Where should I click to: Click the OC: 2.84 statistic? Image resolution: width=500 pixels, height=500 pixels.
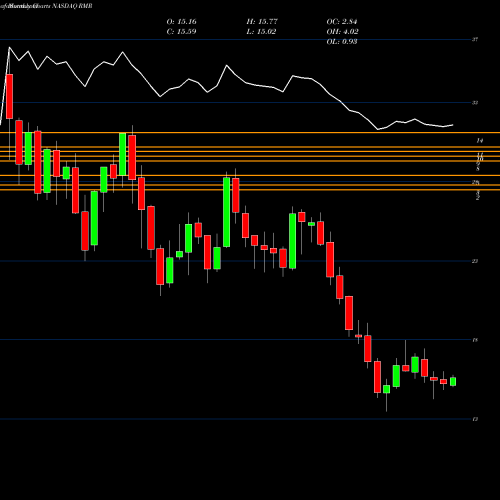342,22
